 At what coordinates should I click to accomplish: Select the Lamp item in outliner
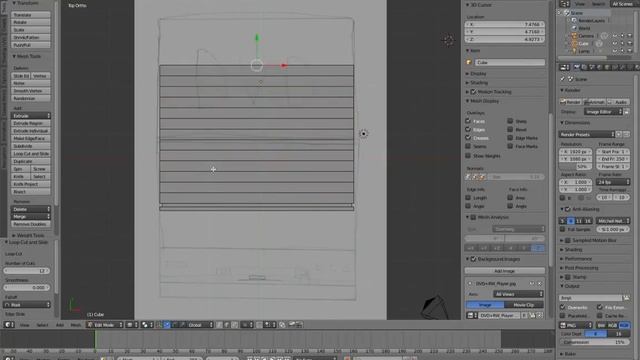(584, 51)
